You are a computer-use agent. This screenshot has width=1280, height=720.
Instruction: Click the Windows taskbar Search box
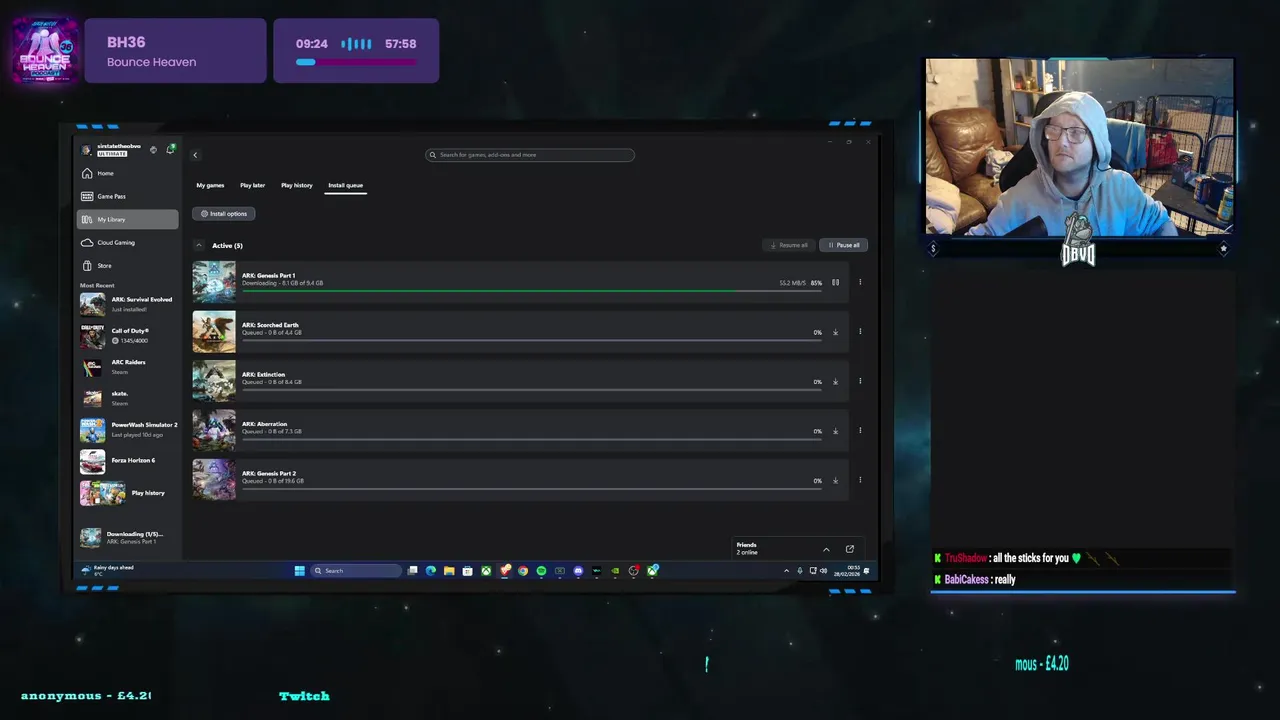356,571
